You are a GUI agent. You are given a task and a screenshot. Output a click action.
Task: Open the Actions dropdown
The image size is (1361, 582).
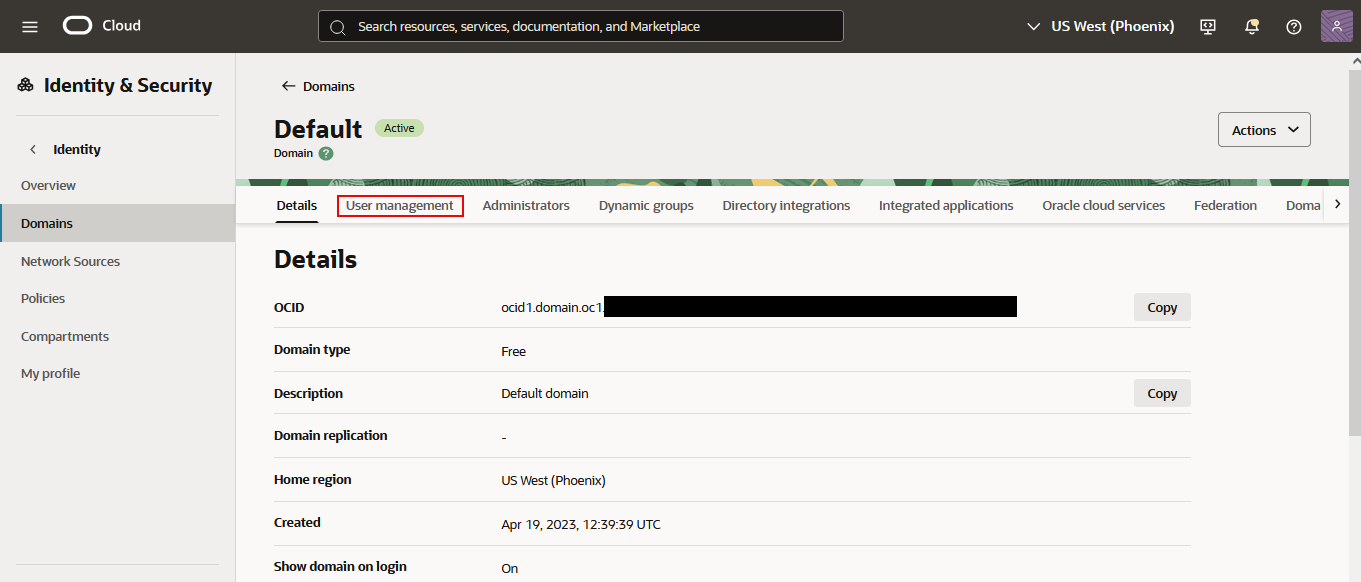click(1264, 130)
